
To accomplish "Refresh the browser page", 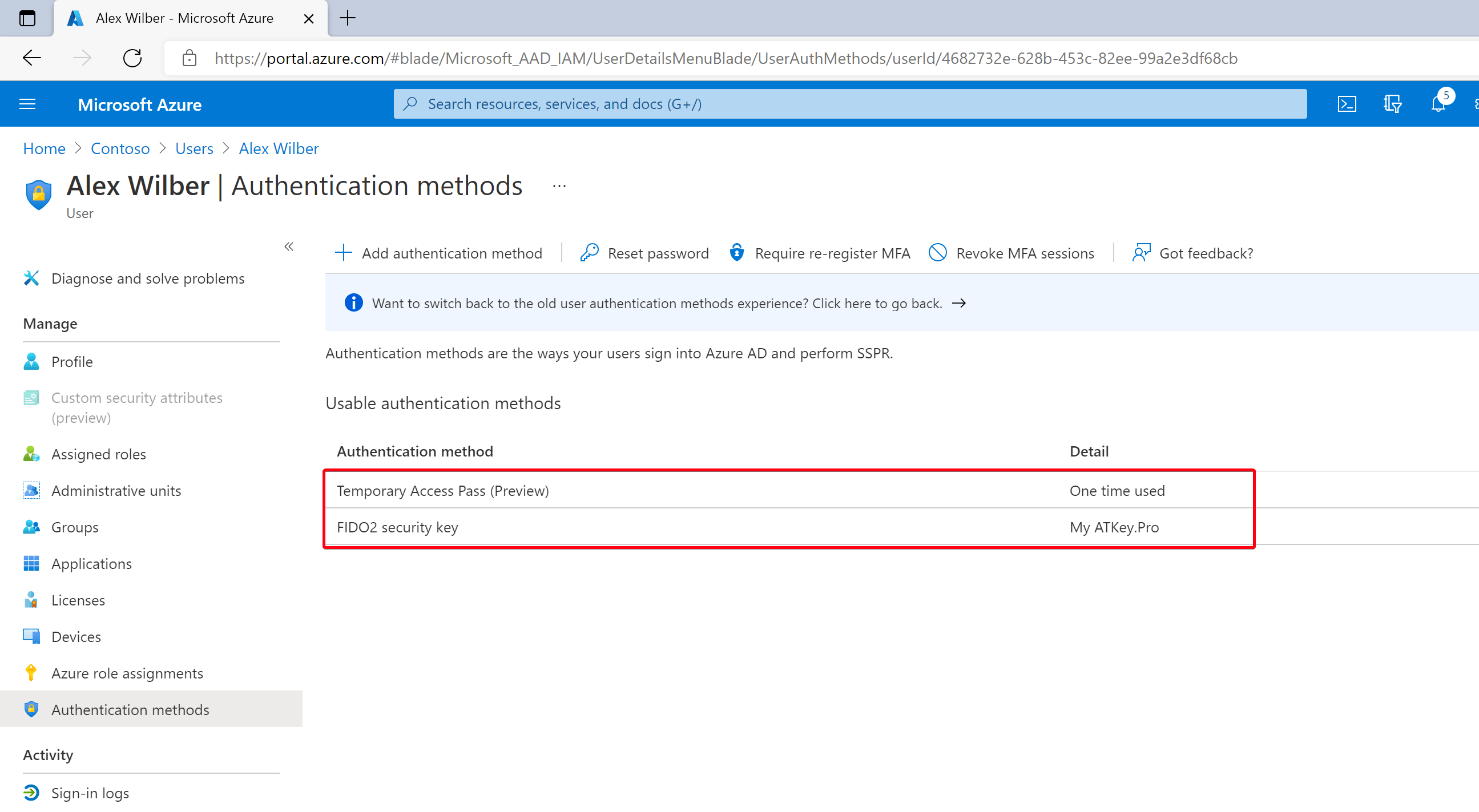I will click(132, 58).
